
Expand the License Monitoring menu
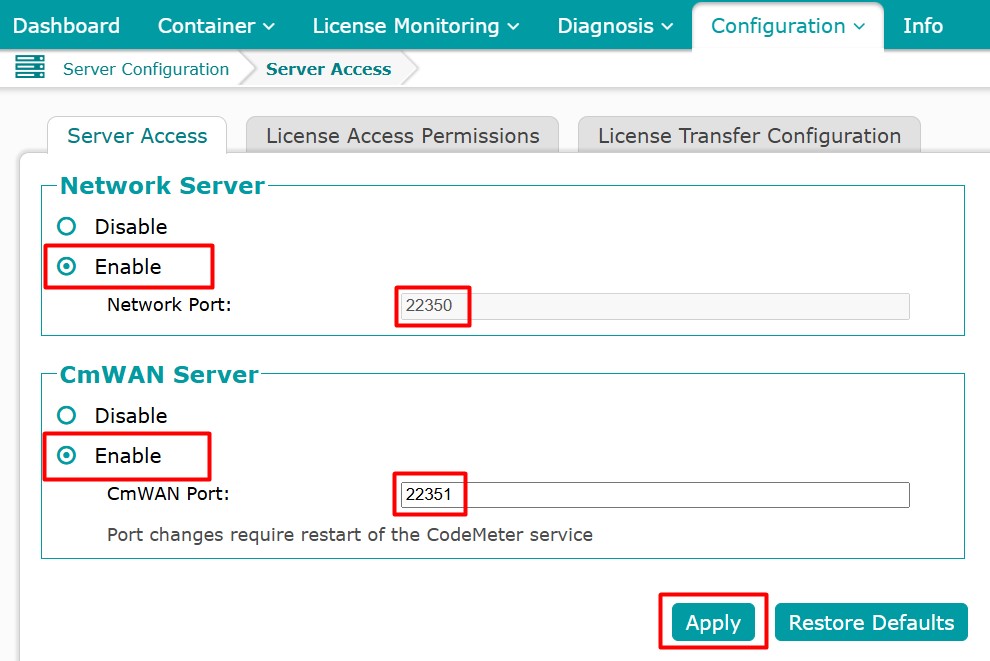pos(416,26)
